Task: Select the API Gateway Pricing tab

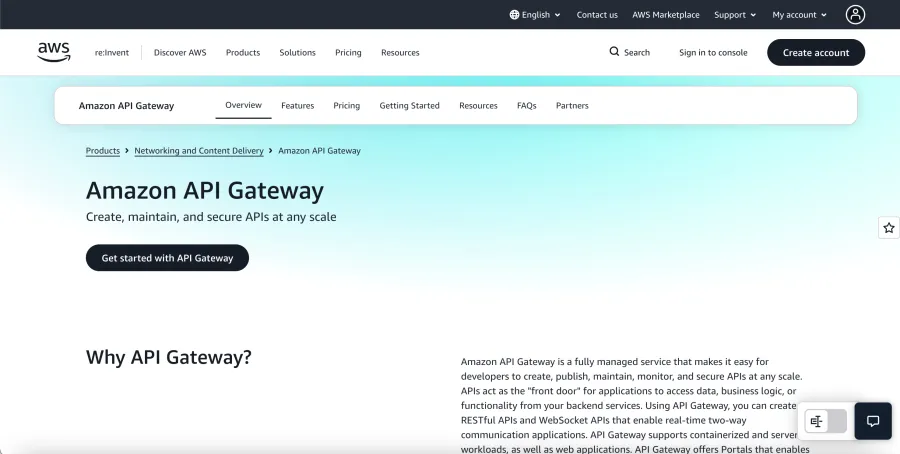Action: [347, 106]
